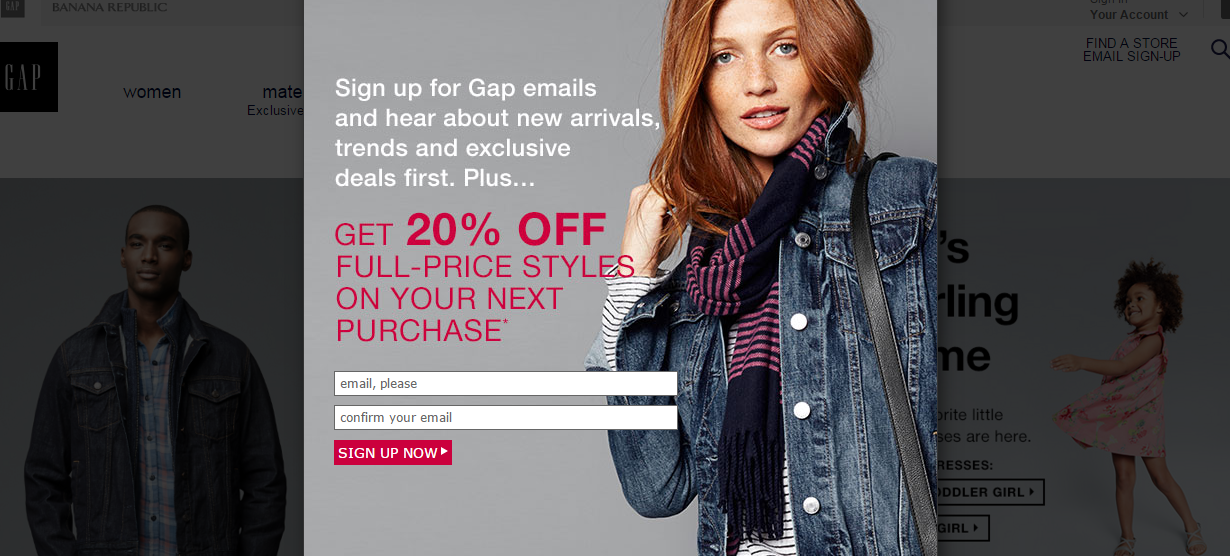Select the small Gap brand tab icon
The width and height of the screenshot is (1230, 556).
pyautogui.click(x=12, y=8)
